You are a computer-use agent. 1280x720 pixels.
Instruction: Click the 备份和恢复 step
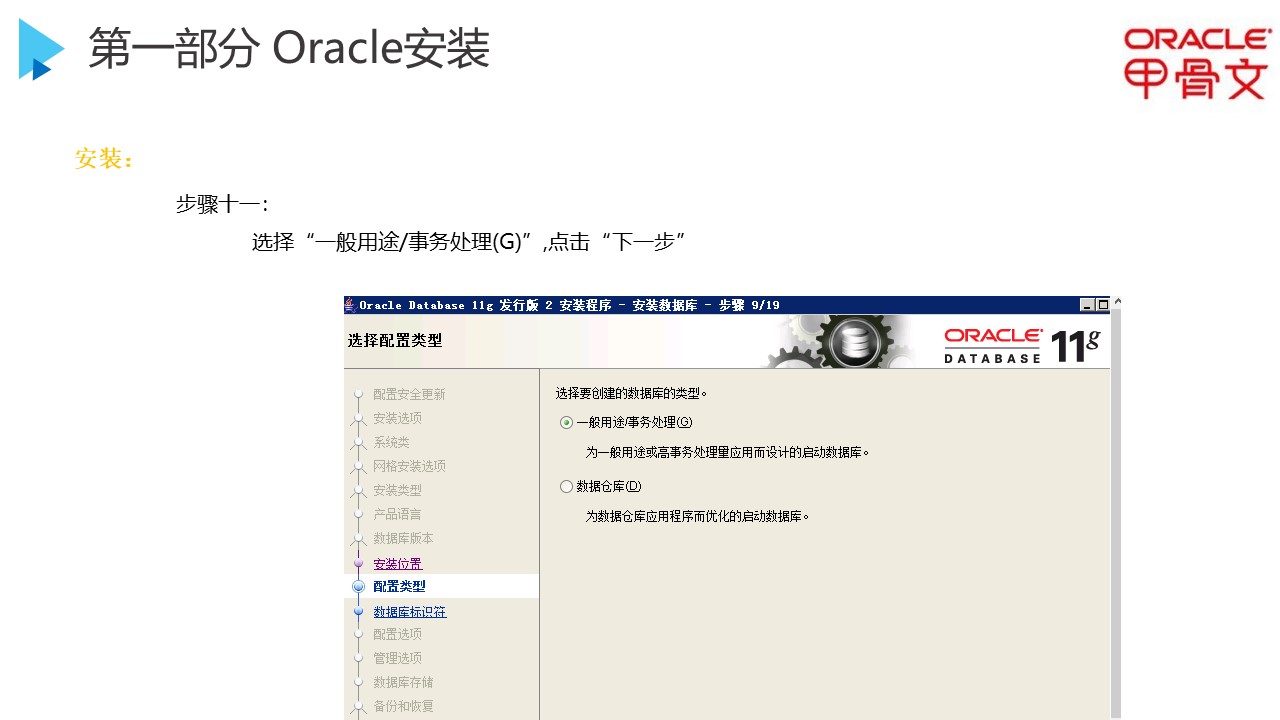point(403,706)
